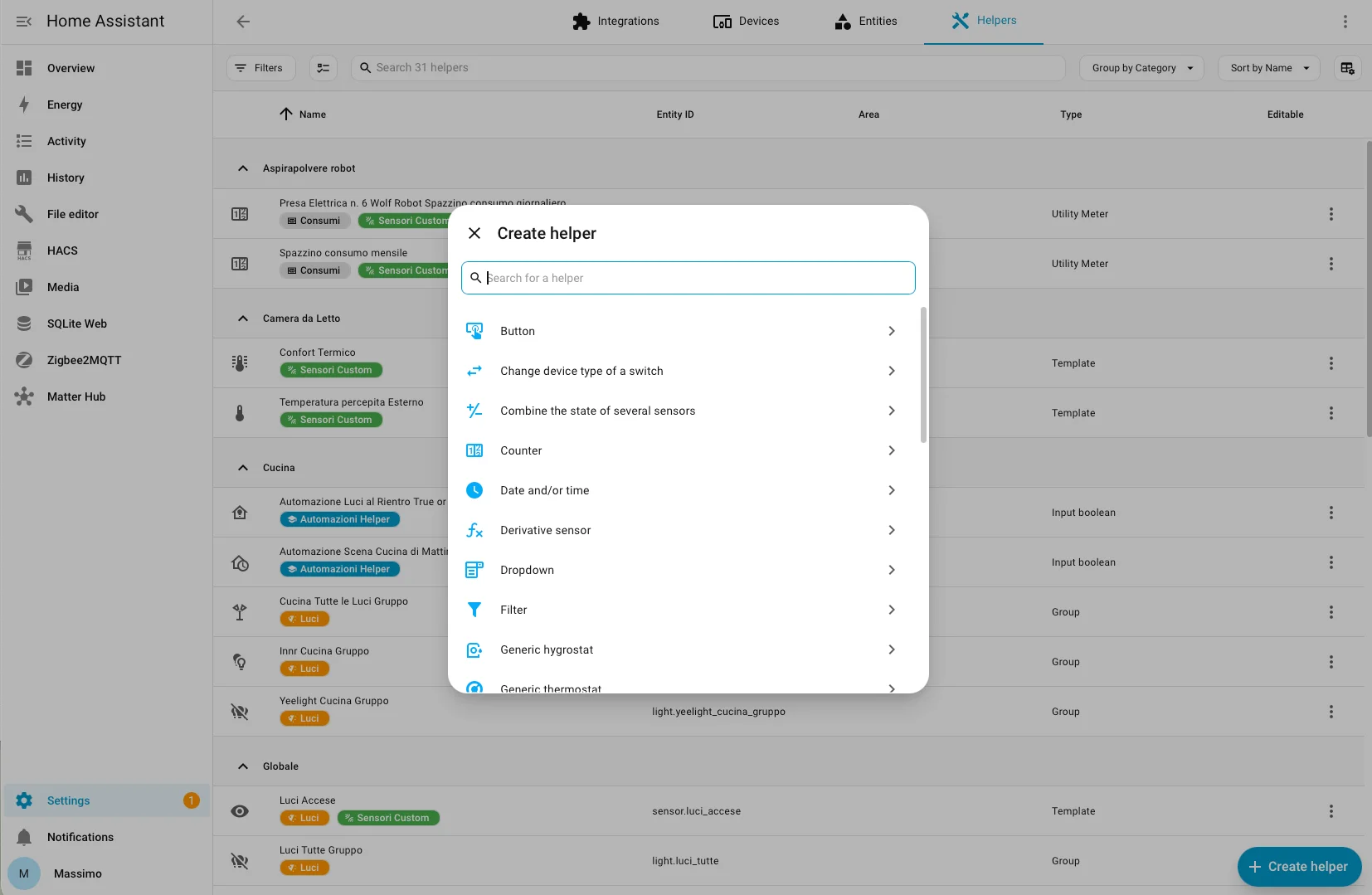Click dialog helper list scrollbar
The image size is (1372, 895).
click(923, 375)
